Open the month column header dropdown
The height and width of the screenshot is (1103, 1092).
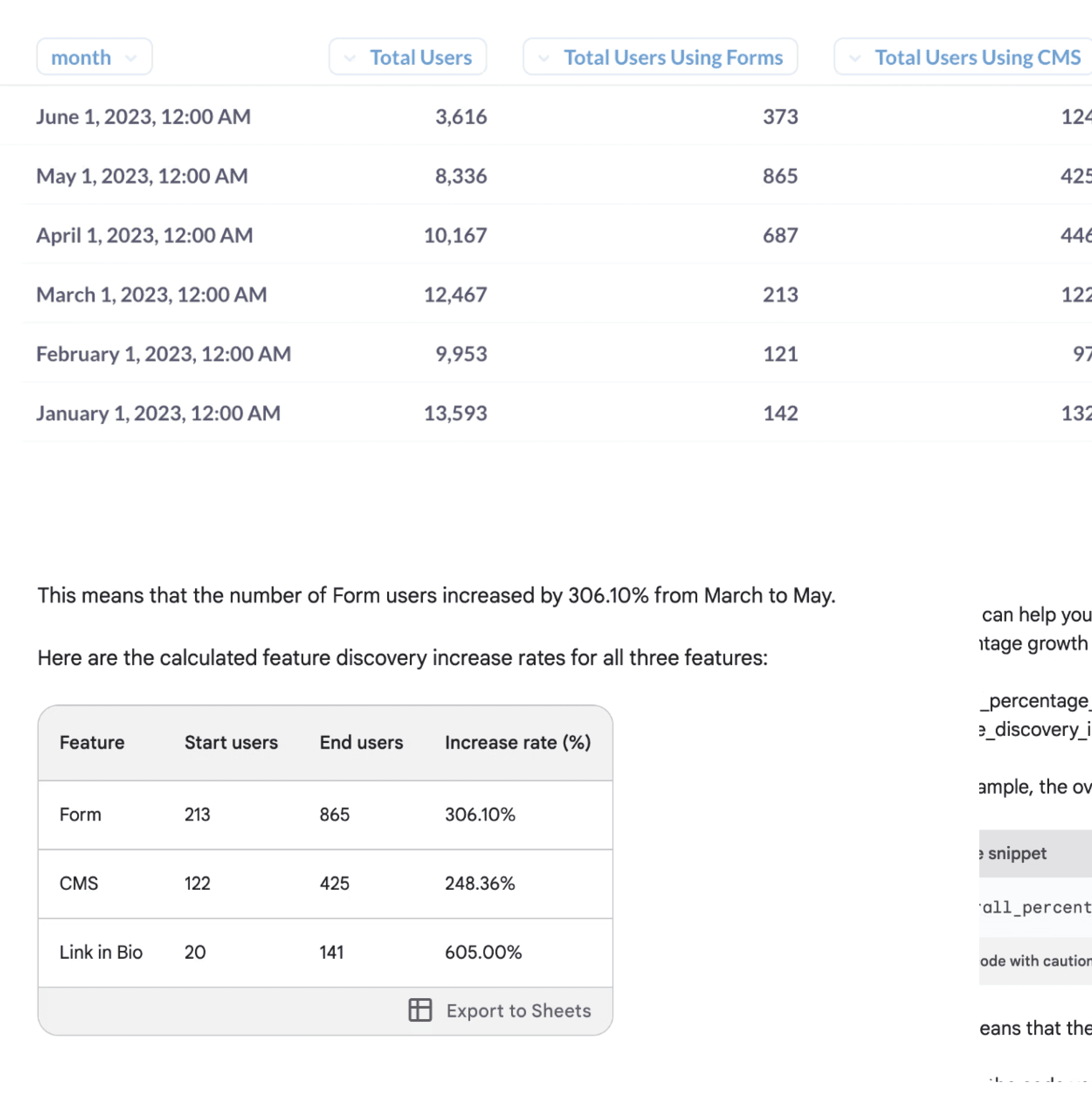click(94, 57)
